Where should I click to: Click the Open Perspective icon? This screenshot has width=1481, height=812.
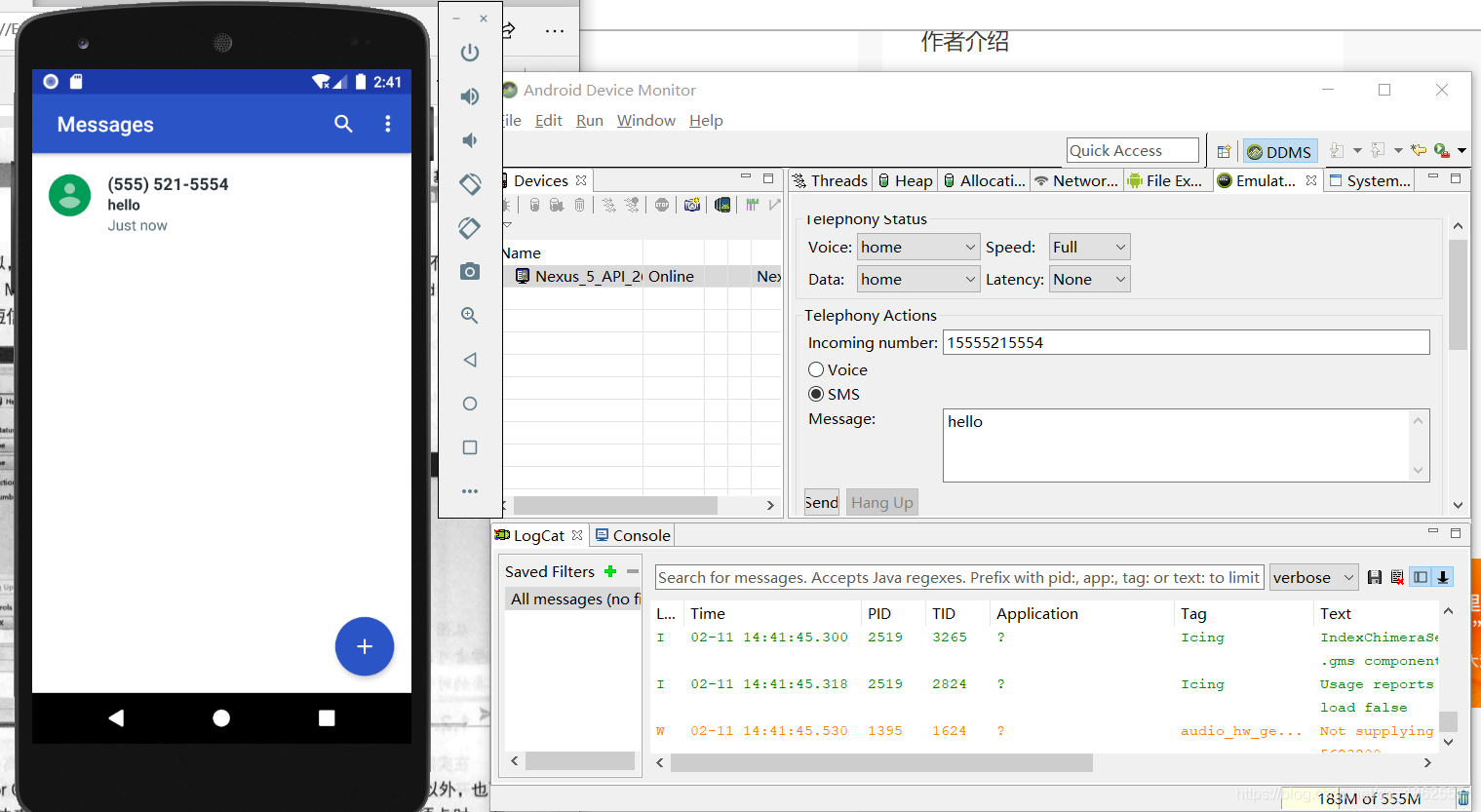1224,151
